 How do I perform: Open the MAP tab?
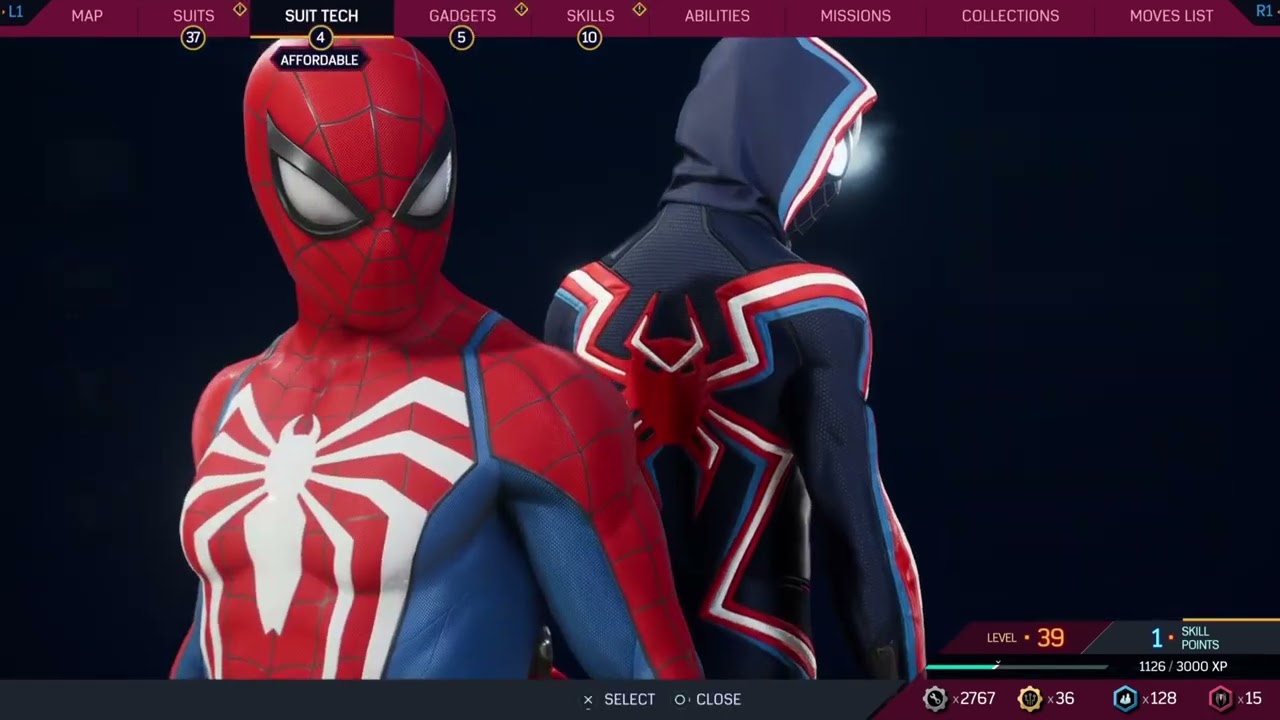click(87, 16)
